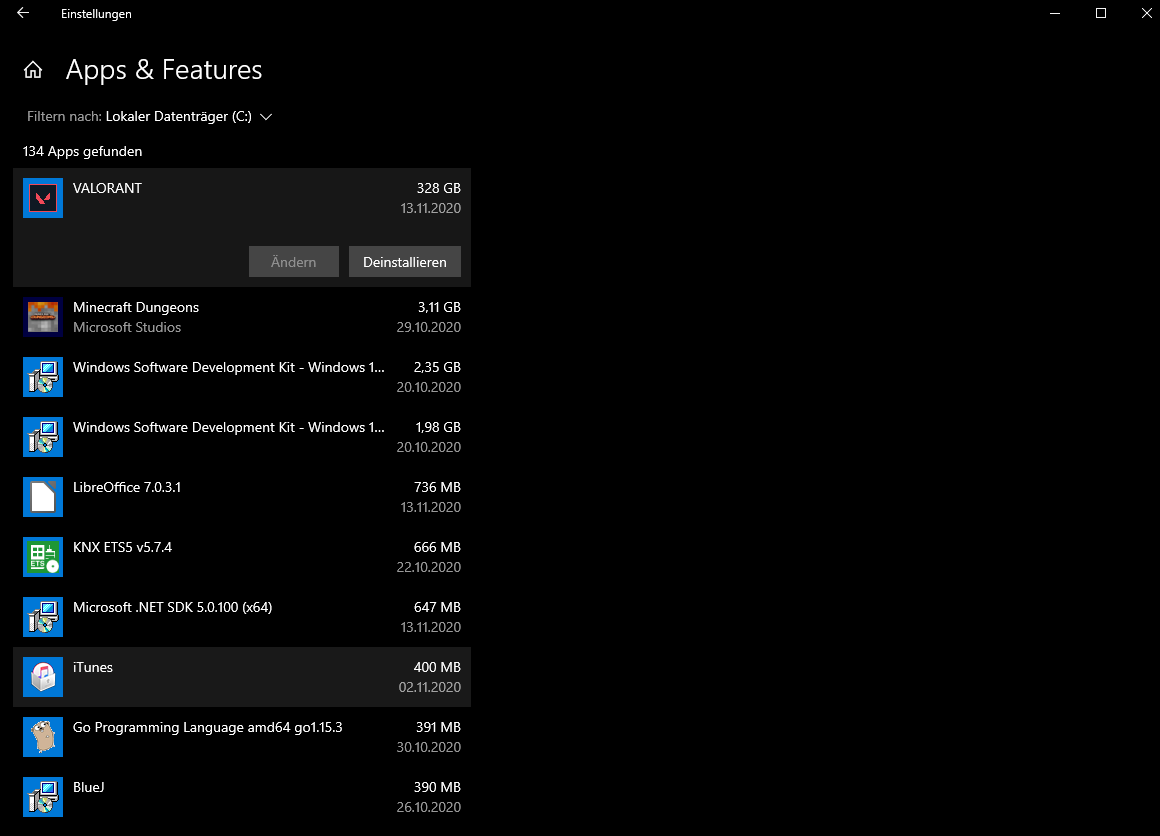Click the 134 Apps gefunden count

coord(82,151)
